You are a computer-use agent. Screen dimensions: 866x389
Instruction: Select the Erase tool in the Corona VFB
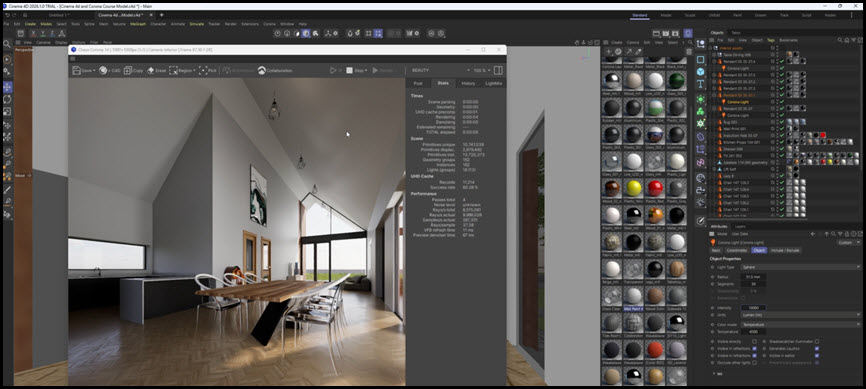tap(156, 71)
